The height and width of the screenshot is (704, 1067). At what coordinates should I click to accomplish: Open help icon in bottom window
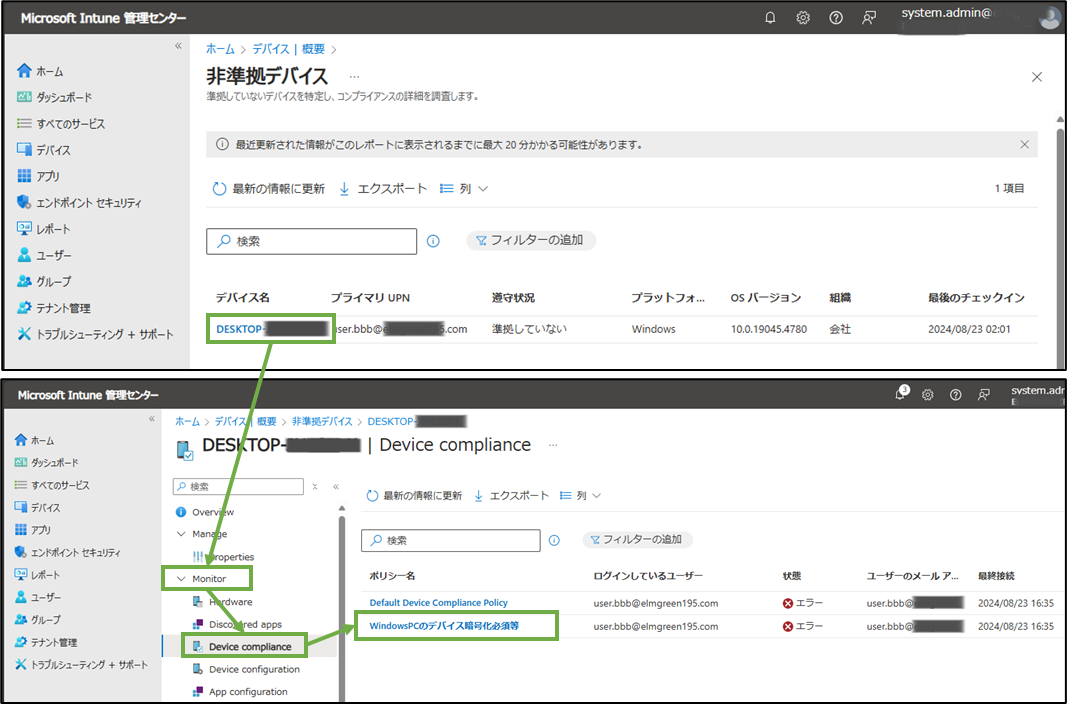[x=955, y=395]
